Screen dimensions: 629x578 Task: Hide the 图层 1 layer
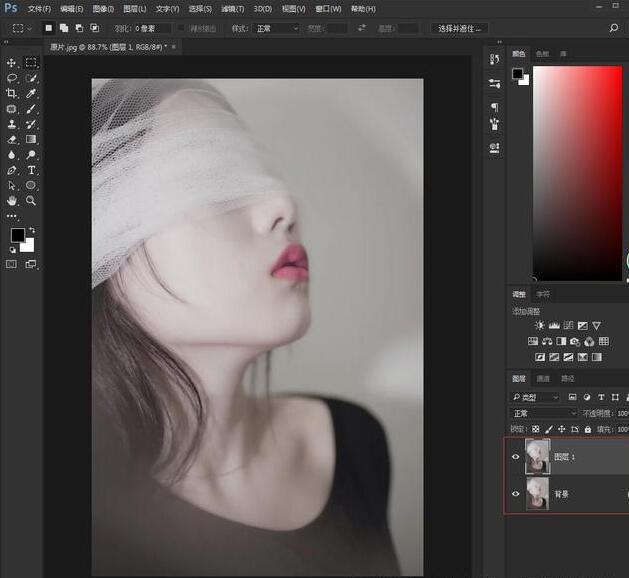[516, 457]
